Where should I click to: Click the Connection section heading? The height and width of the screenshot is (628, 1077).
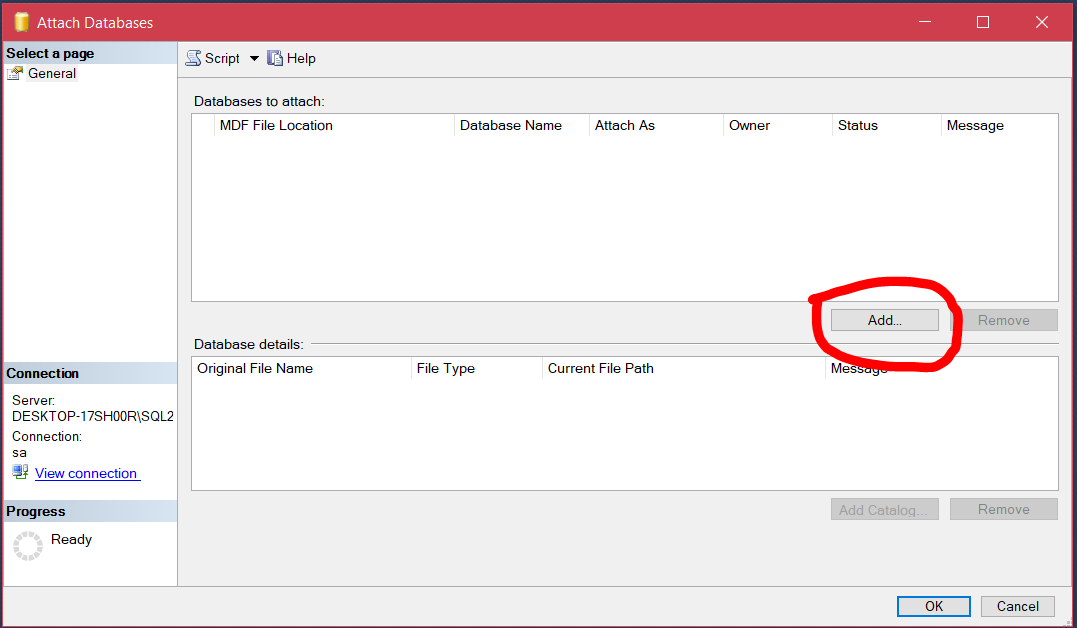coord(43,373)
